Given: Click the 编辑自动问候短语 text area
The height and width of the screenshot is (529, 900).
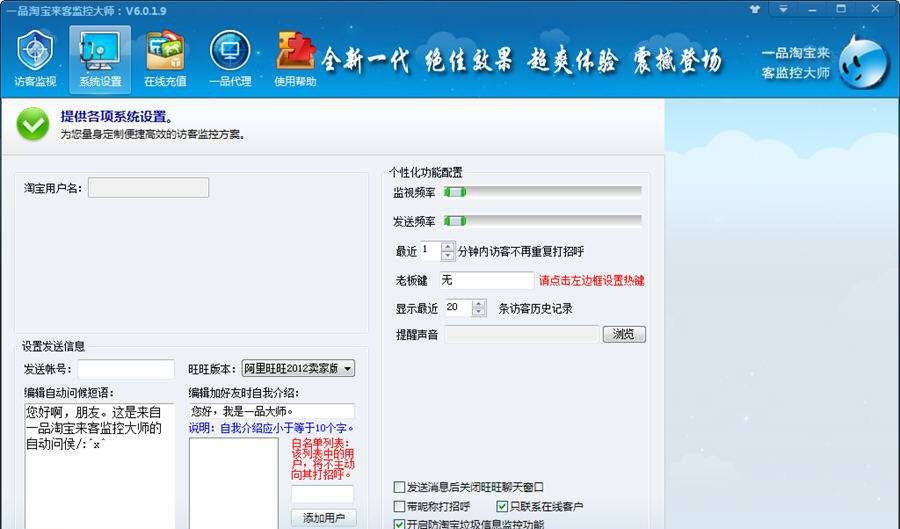Looking at the screenshot, I should click(99, 465).
